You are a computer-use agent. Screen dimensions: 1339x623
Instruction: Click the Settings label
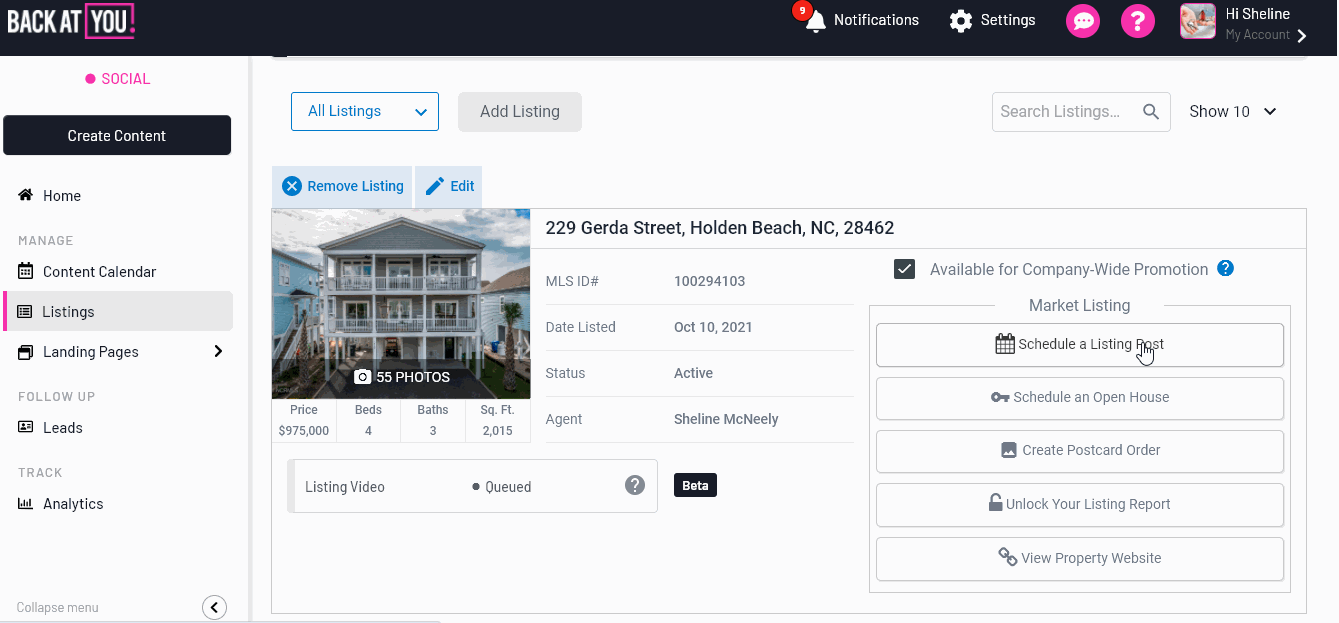pos(1008,20)
